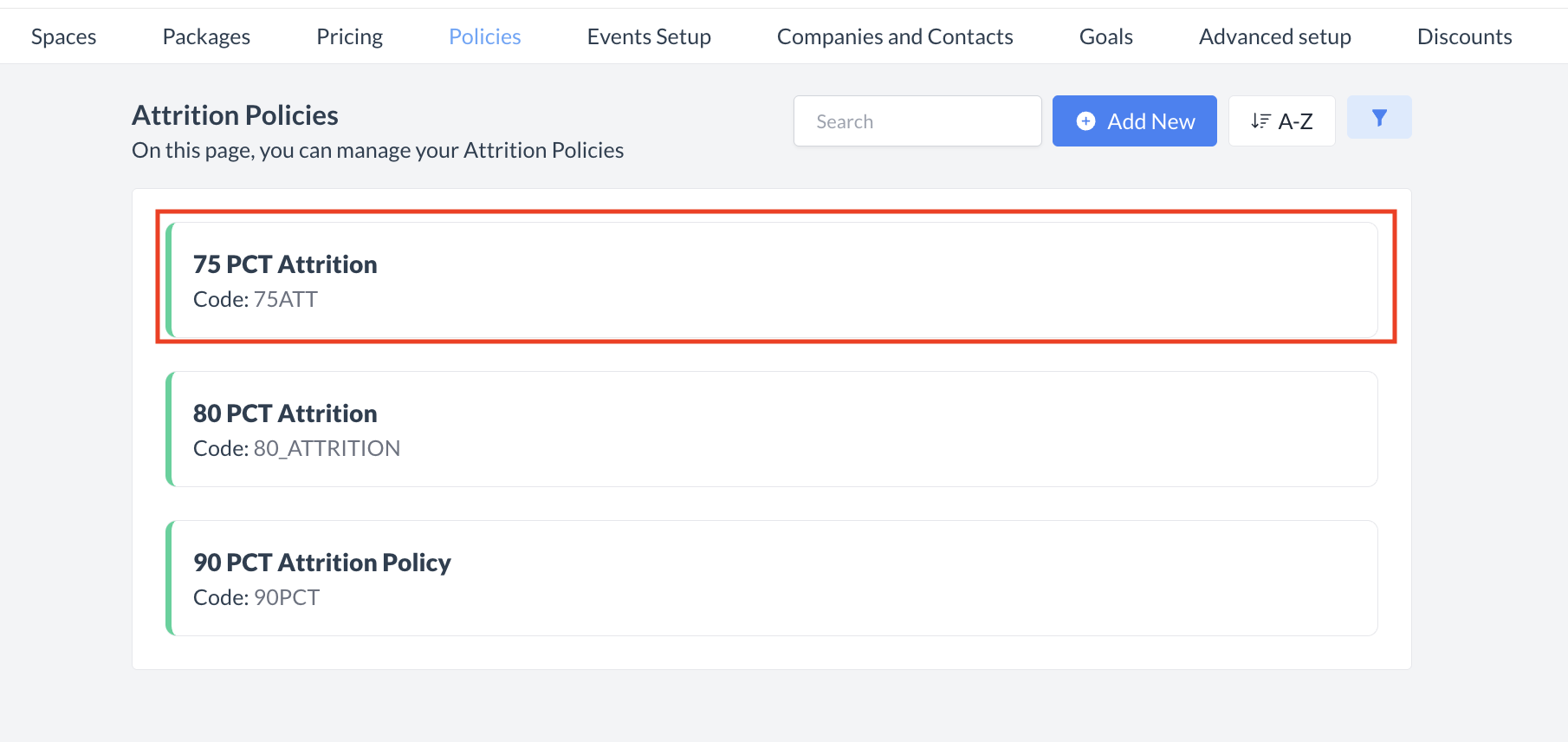Navigate to the Discounts tab

point(1464,36)
